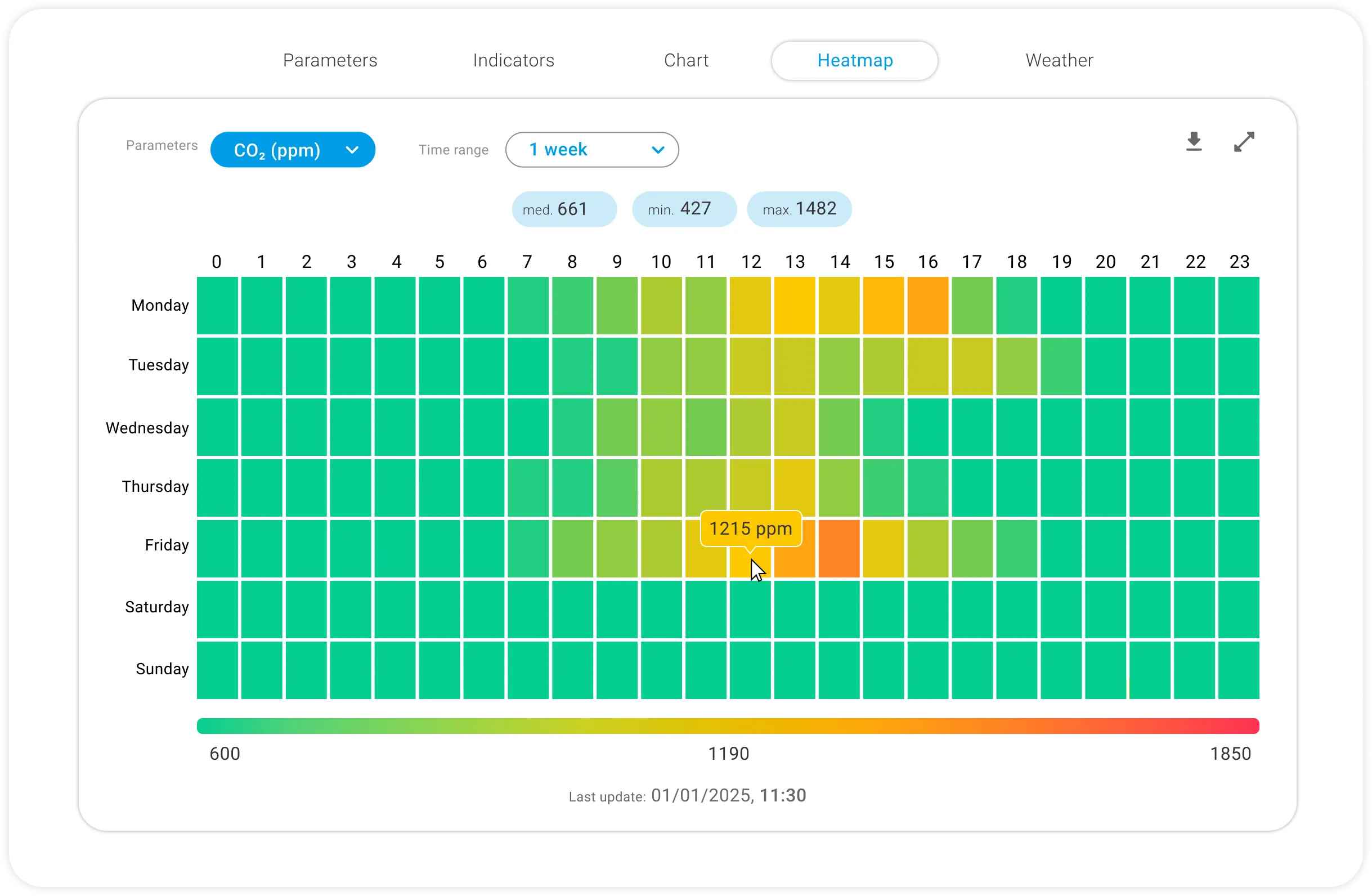Select the Weather tab
Screen dimensions: 1372x896
click(x=1059, y=61)
